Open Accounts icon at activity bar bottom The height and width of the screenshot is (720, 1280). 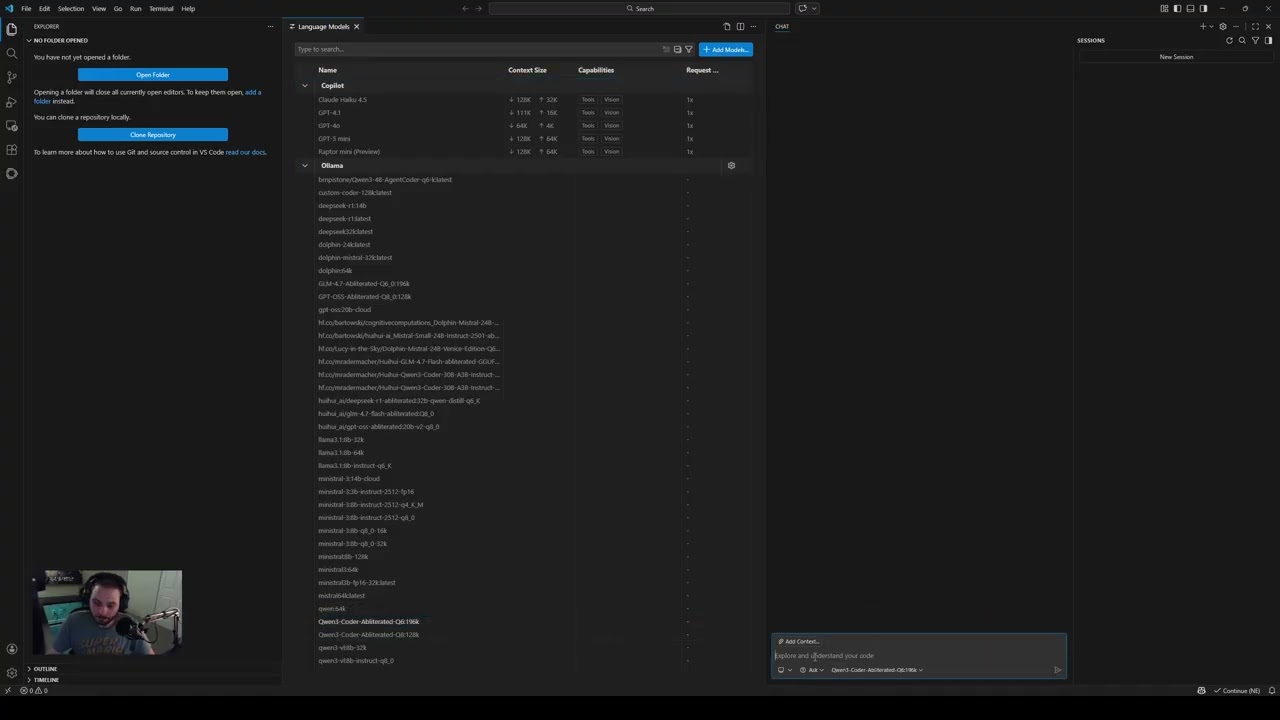point(12,649)
